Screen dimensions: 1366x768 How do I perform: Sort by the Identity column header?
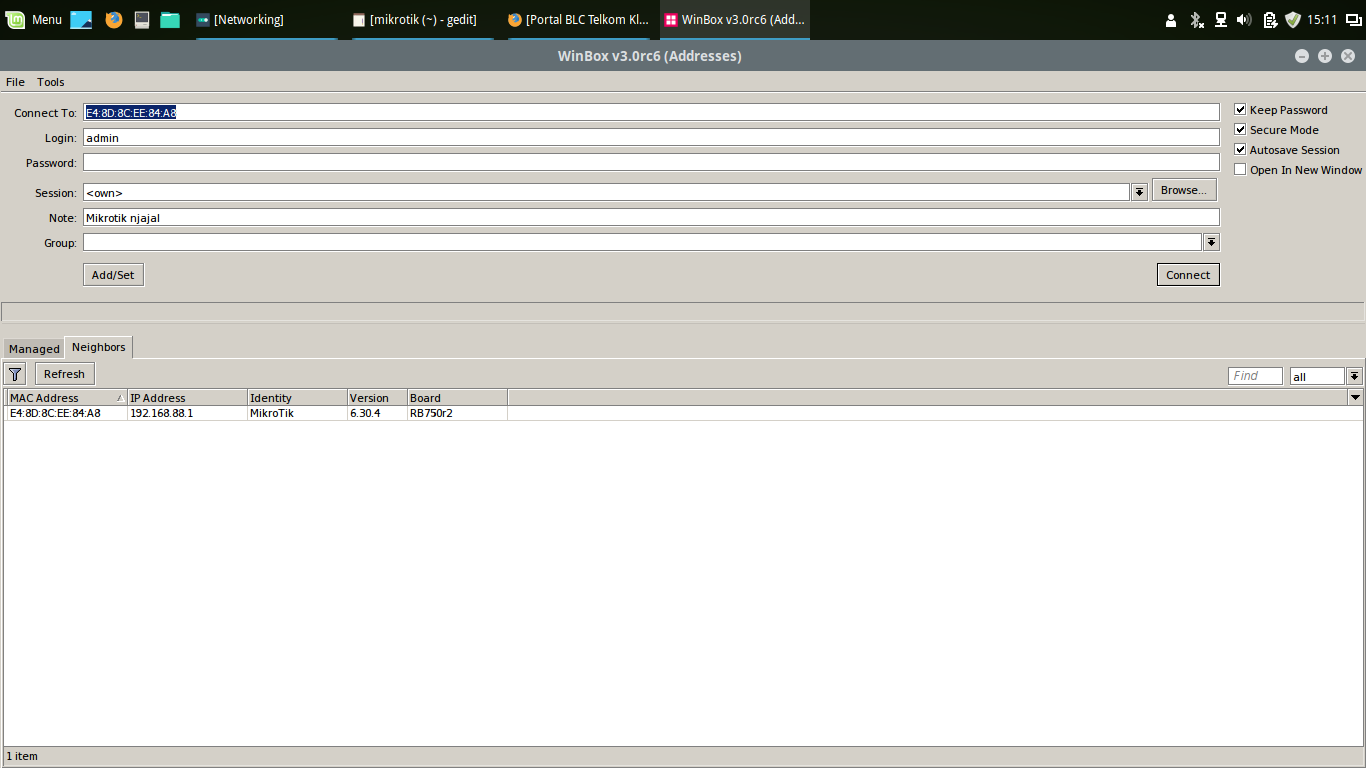297,398
